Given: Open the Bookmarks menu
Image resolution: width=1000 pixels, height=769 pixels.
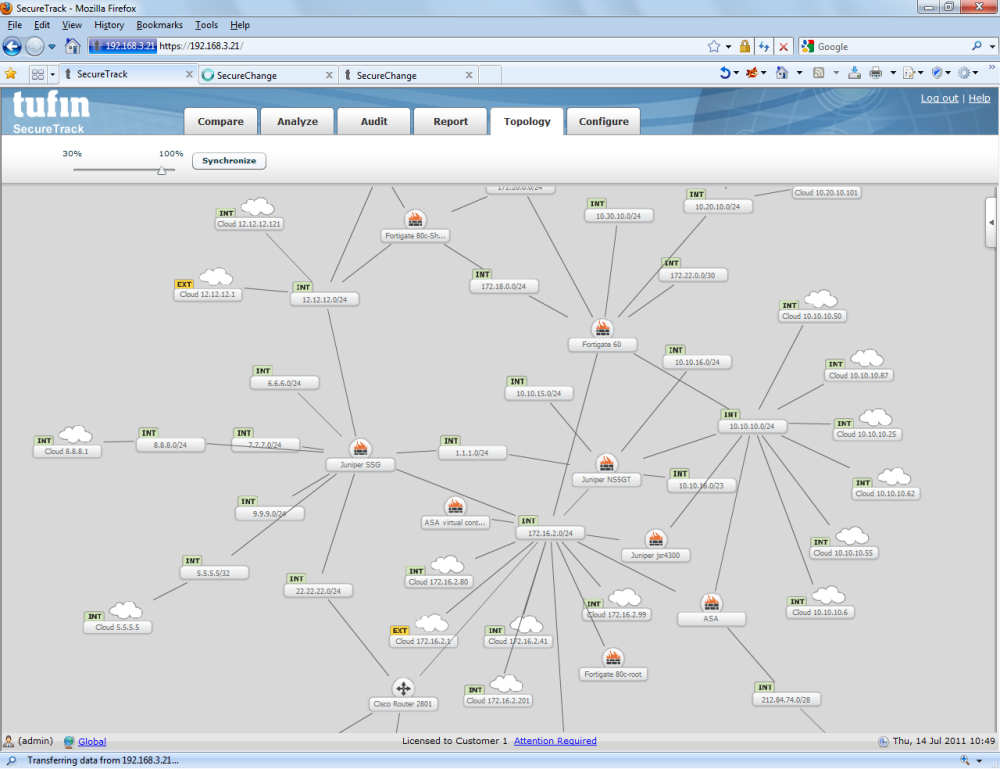Looking at the screenshot, I should [x=159, y=25].
